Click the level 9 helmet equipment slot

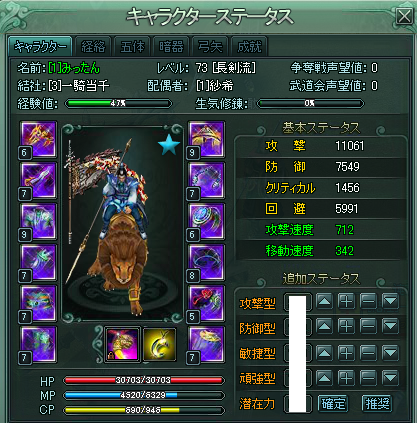click(206, 139)
